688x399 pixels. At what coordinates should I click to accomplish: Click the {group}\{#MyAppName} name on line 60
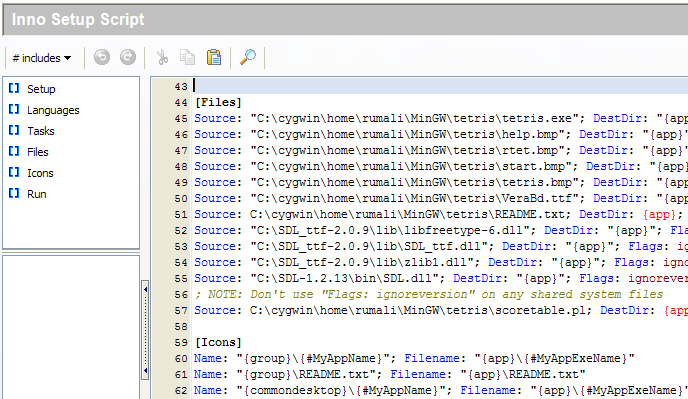coord(312,359)
